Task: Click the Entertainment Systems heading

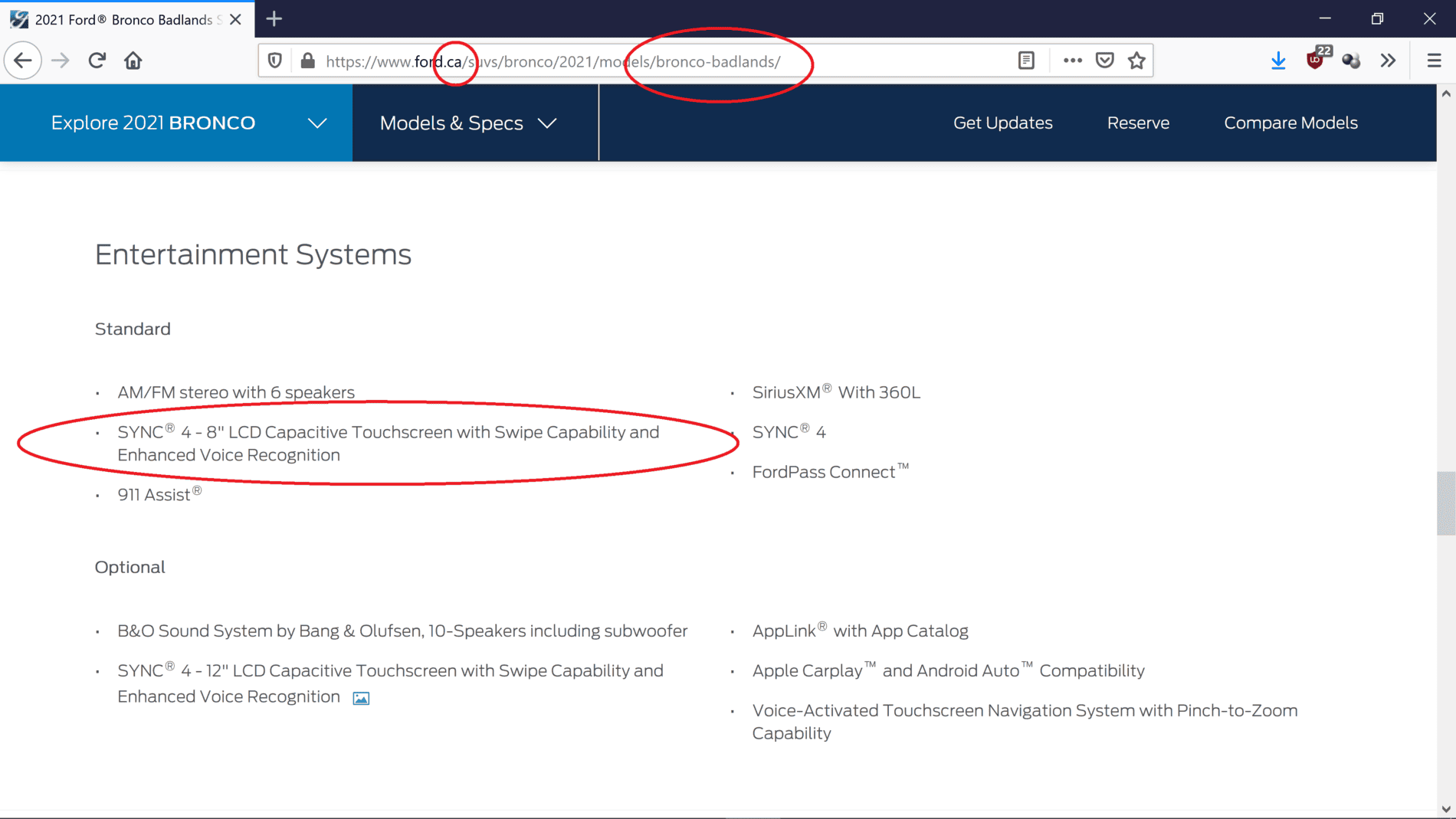Action: [253, 254]
